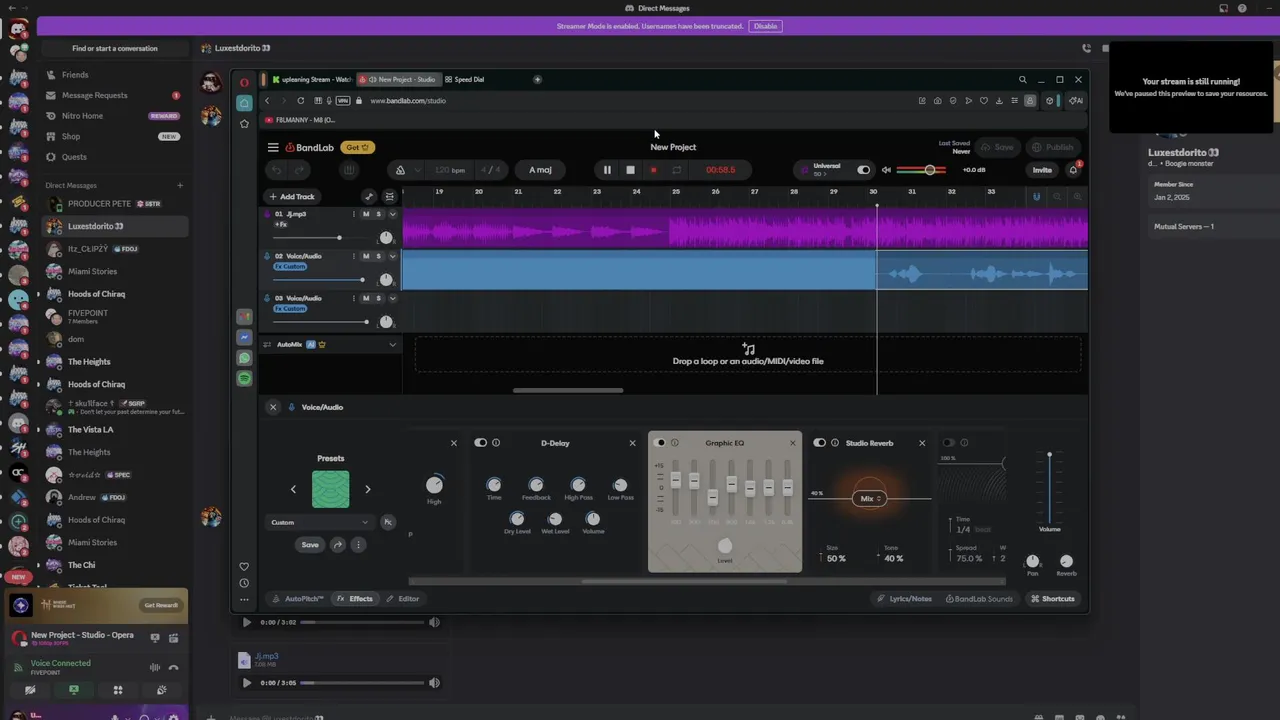Stop playback with the square button

point(630,170)
